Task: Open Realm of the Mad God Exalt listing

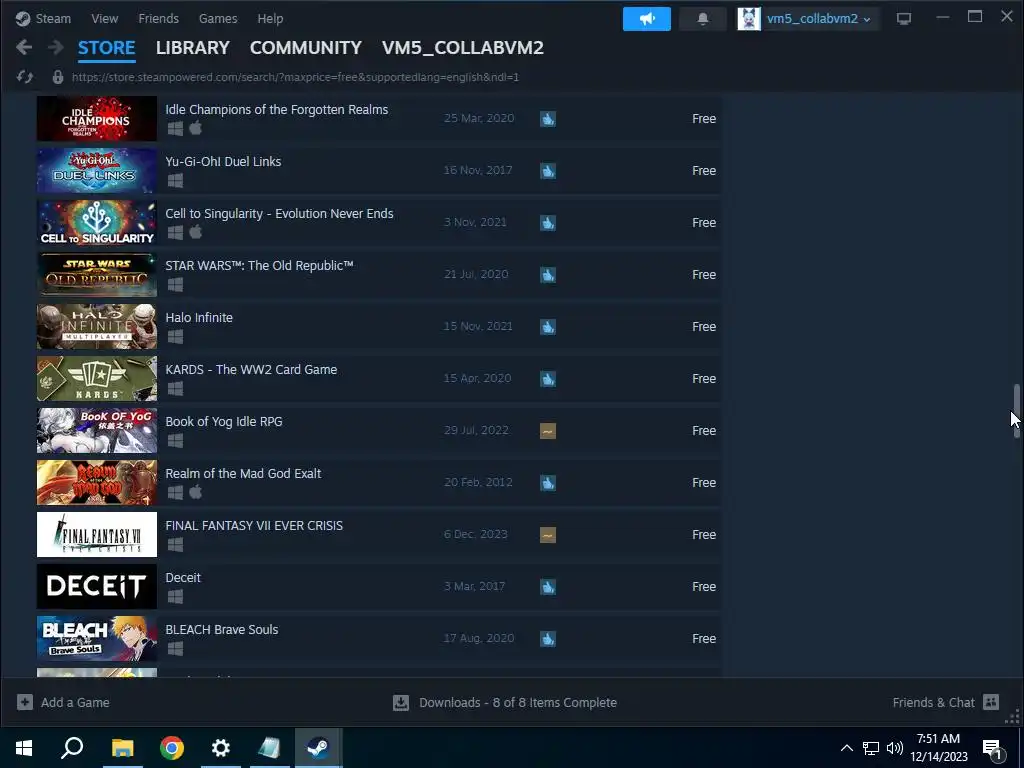Action: pyautogui.click(x=379, y=483)
